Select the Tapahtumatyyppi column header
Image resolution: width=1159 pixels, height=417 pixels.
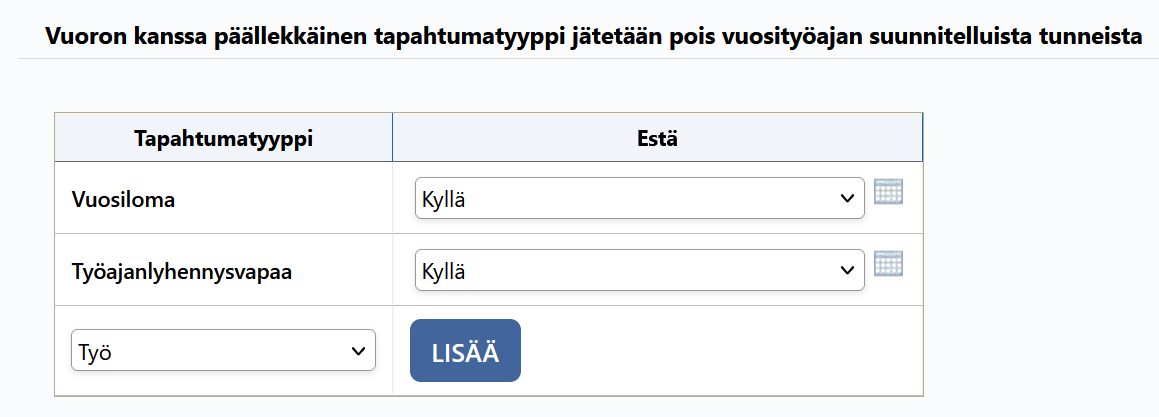223,138
